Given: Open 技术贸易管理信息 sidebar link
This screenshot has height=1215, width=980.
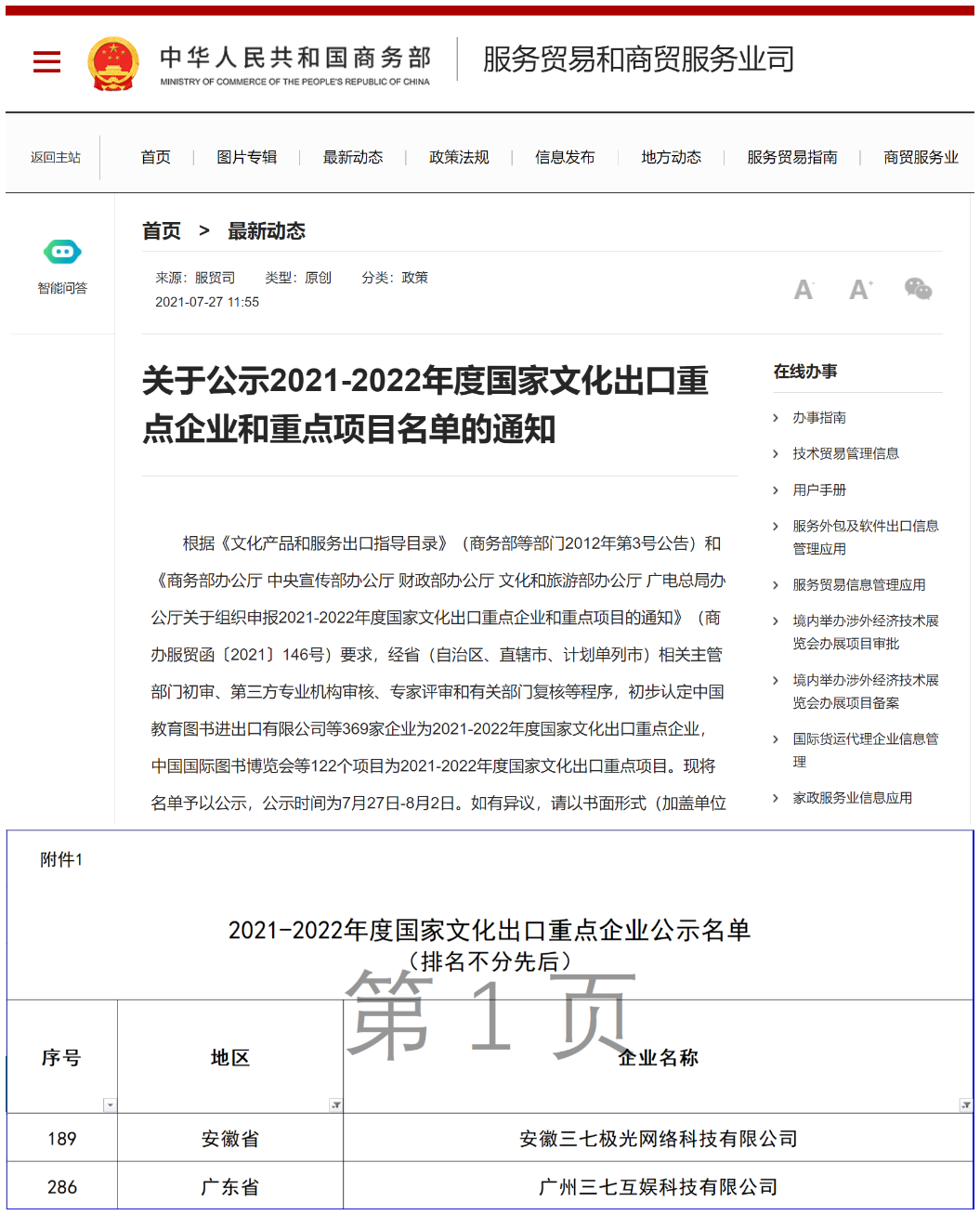Looking at the screenshot, I should [845, 454].
